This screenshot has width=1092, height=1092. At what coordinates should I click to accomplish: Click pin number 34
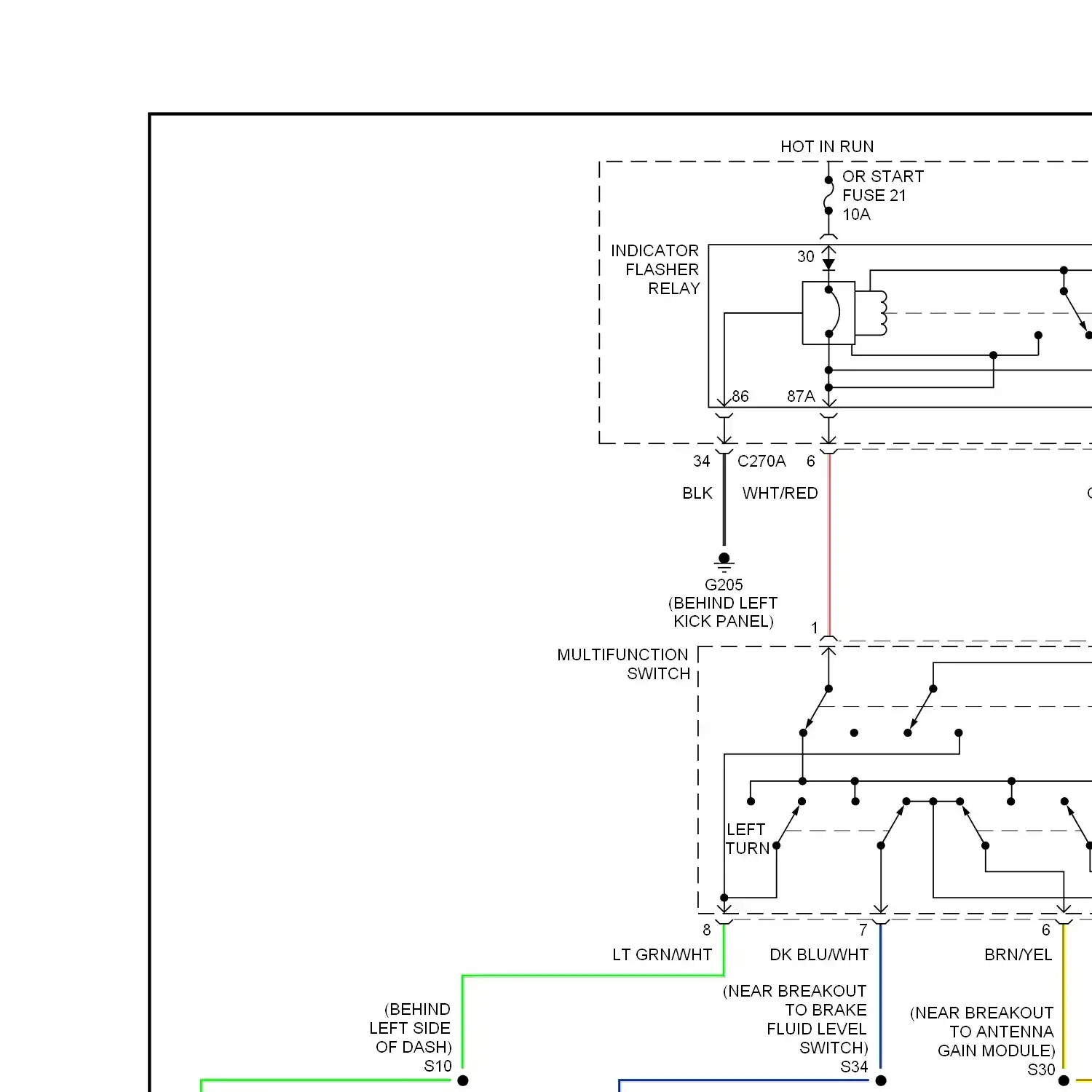[x=701, y=461]
